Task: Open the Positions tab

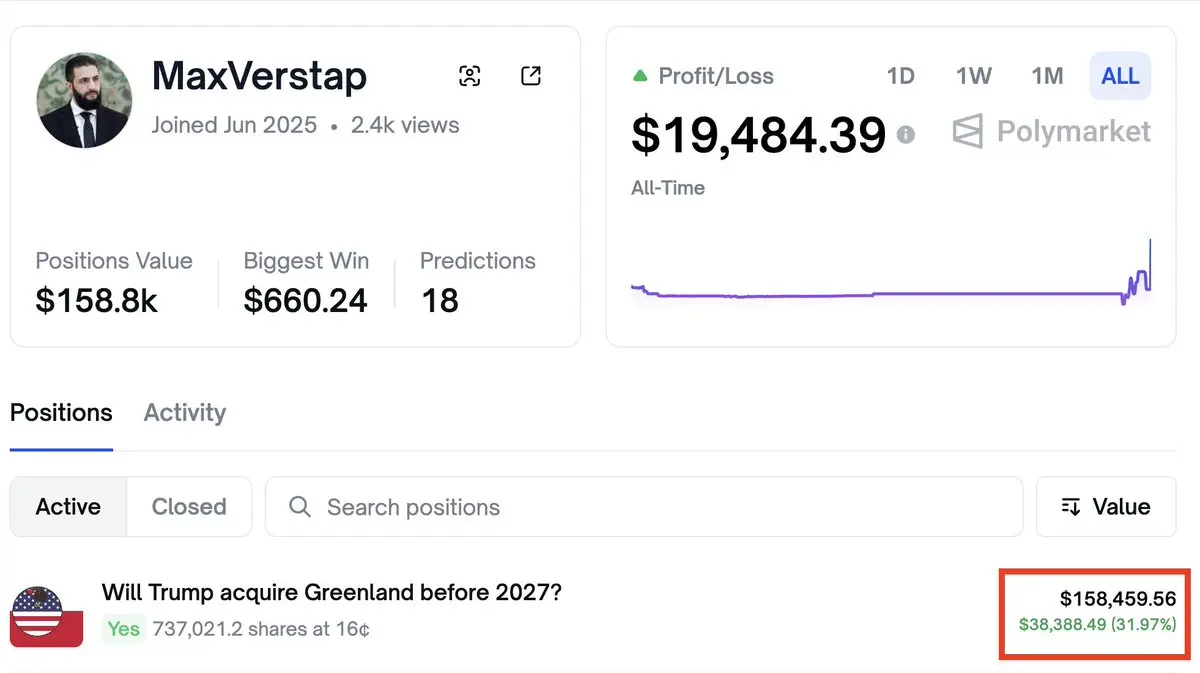Action: [61, 413]
